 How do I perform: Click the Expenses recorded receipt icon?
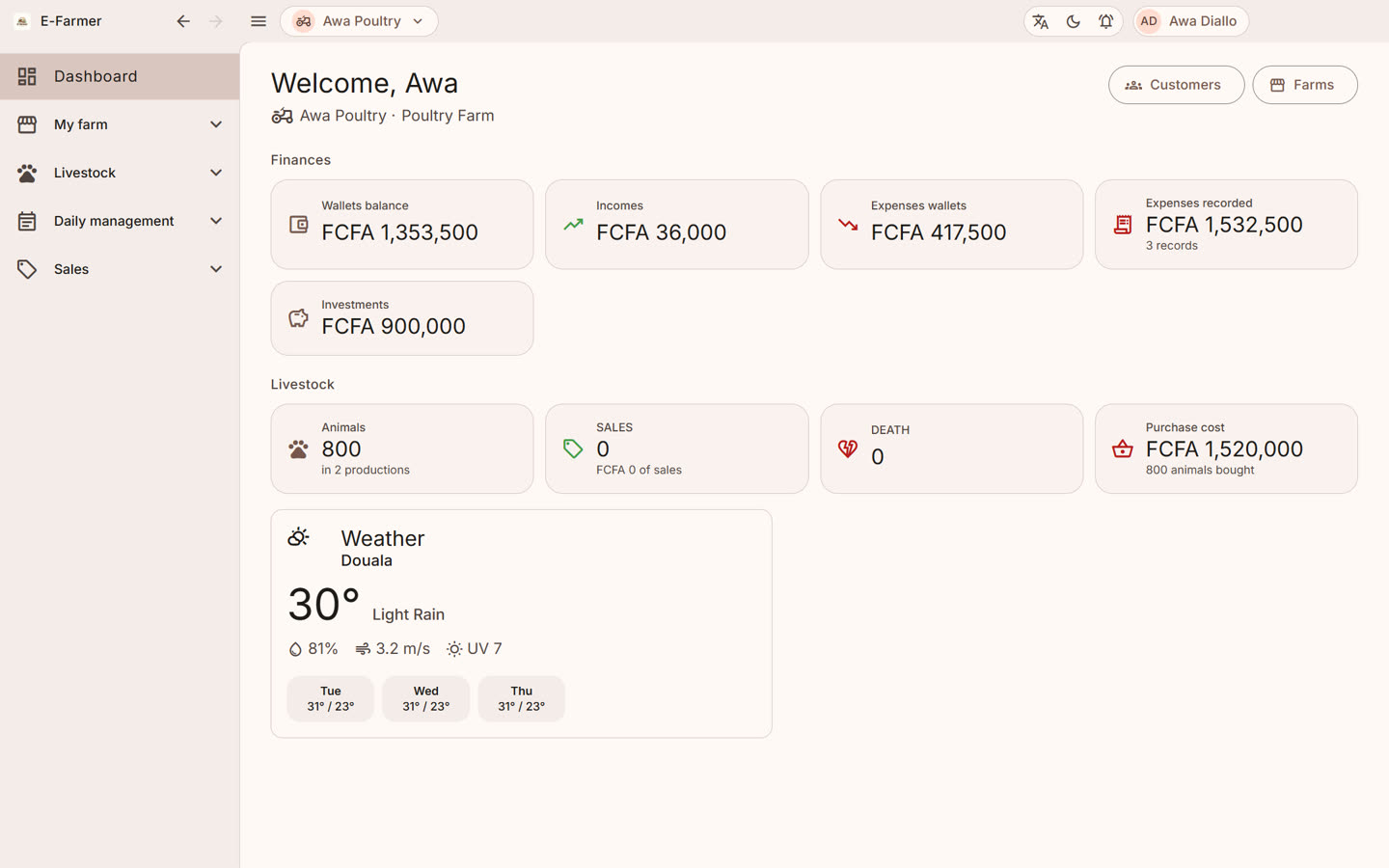tap(1123, 225)
